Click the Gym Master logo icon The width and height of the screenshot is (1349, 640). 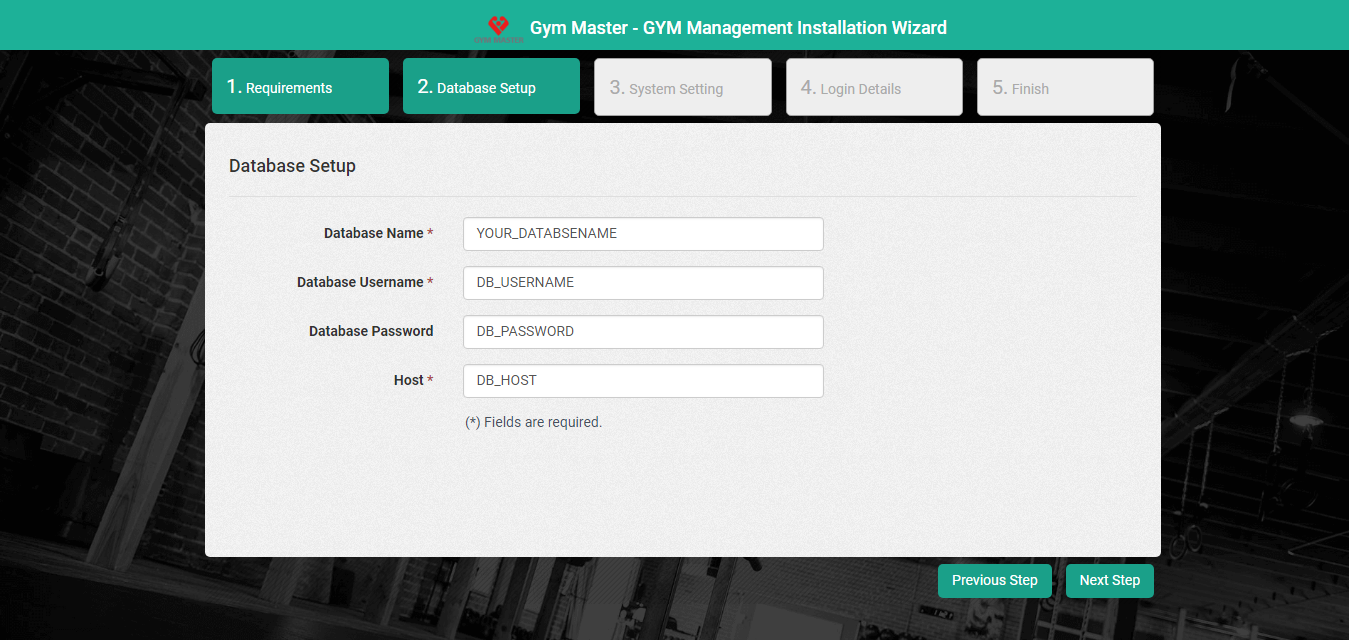pyautogui.click(x=498, y=27)
